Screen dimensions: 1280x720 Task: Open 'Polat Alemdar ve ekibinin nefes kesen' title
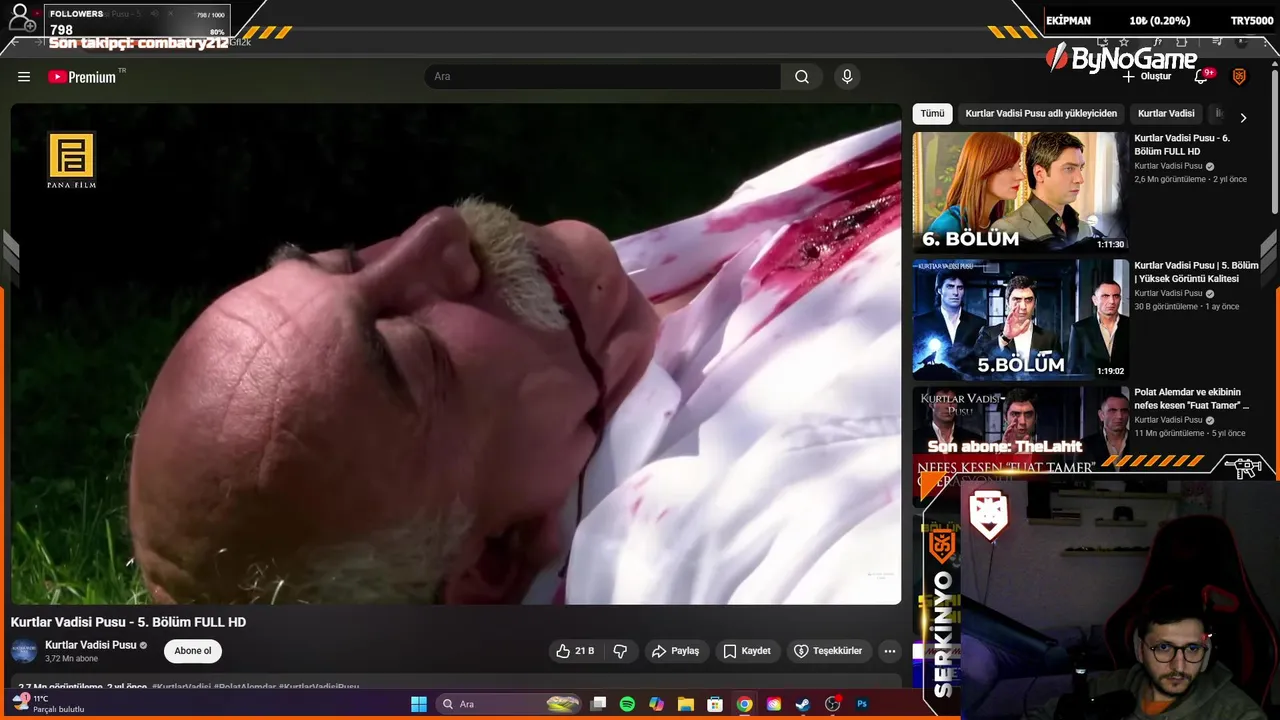coord(1191,399)
